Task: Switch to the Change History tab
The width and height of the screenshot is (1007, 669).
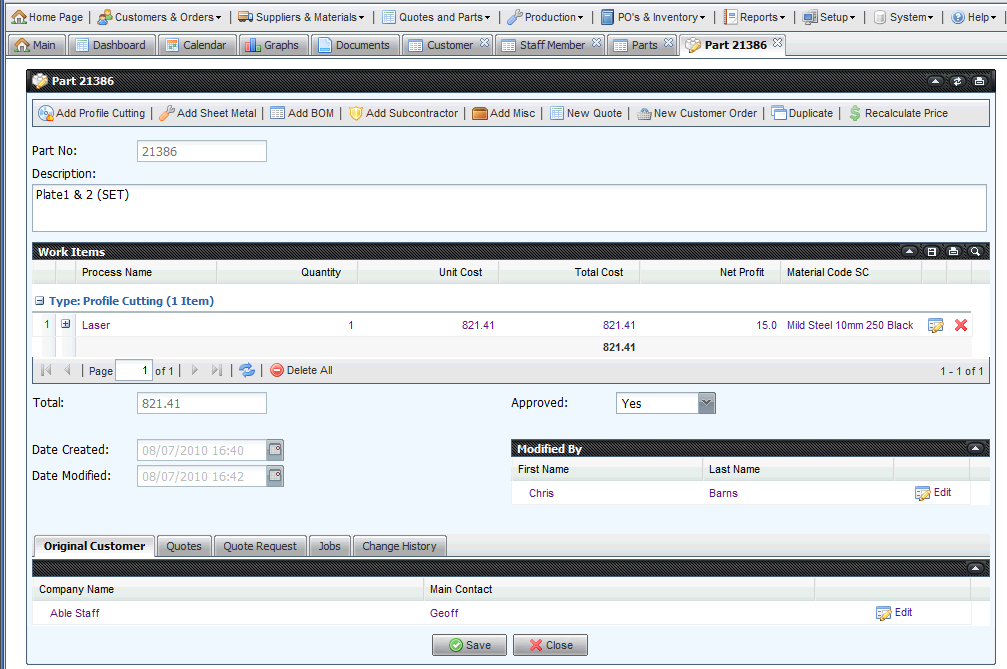Action: (x=399, y=546)
